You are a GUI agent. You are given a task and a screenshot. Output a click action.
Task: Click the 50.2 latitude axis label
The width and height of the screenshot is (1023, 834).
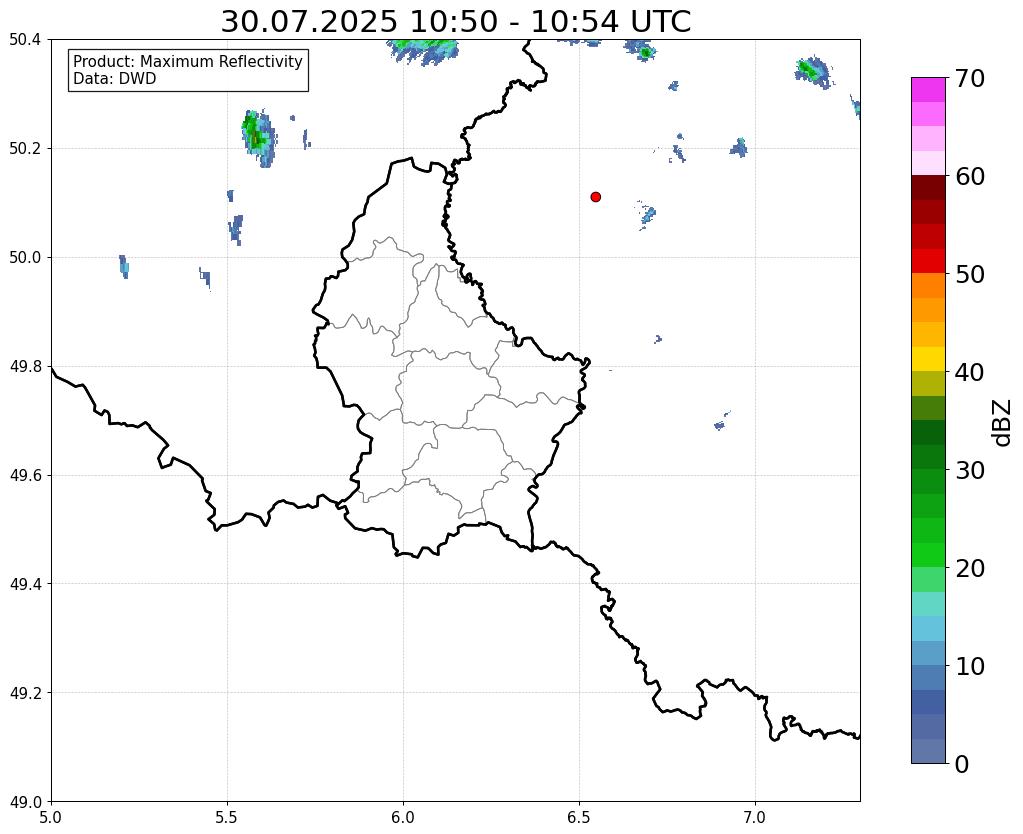25,149
